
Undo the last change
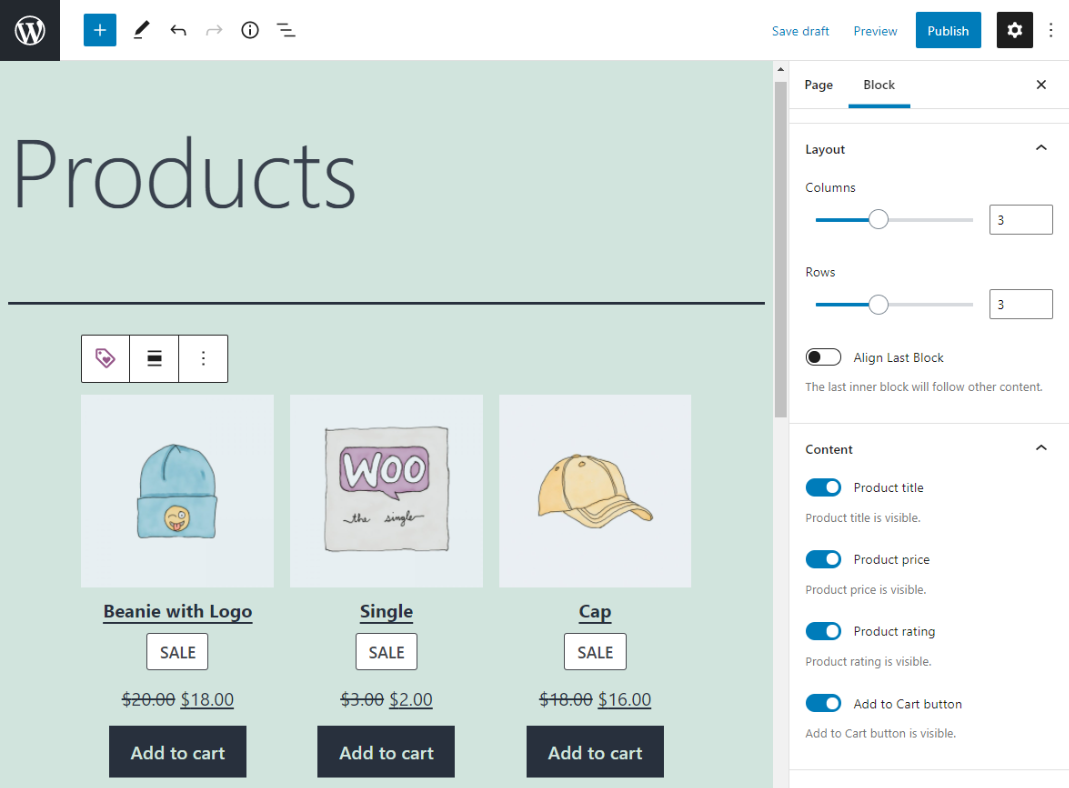(178, 30)
